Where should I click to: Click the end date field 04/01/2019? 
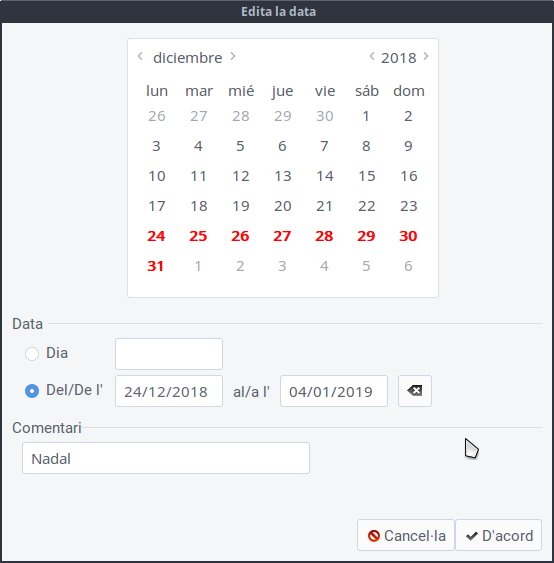click(x=334, y=391)
